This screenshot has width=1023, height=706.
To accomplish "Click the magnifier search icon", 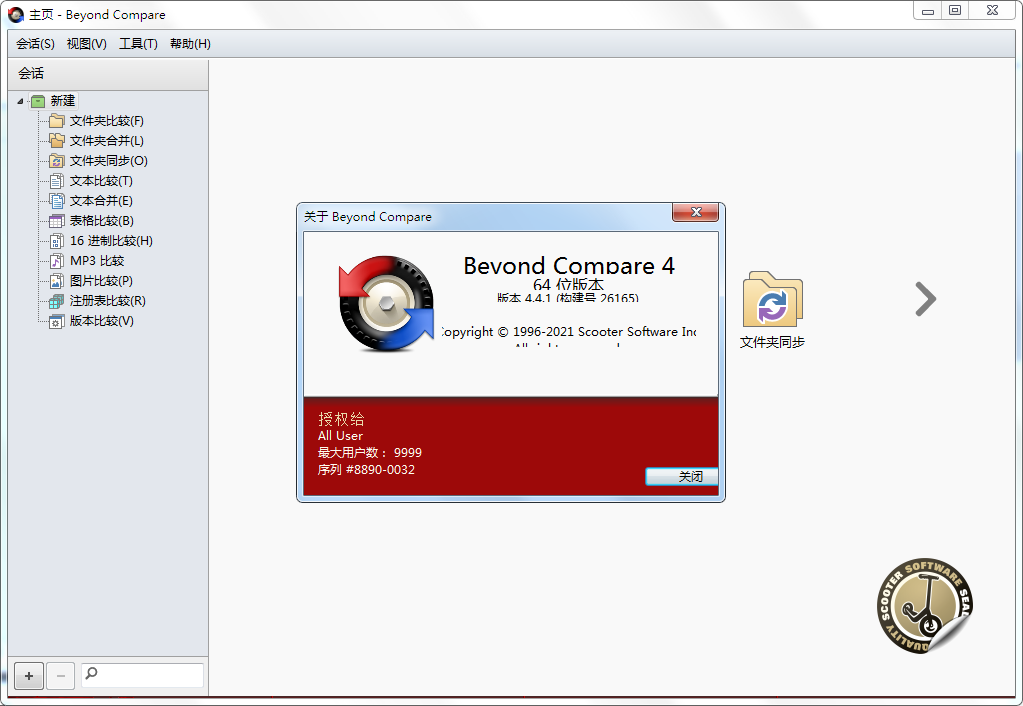I will coord(92,673).
